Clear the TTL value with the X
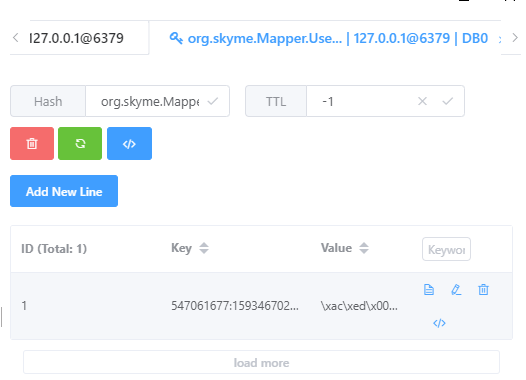This screenshot has width=526, height=380. coord(422,101)
